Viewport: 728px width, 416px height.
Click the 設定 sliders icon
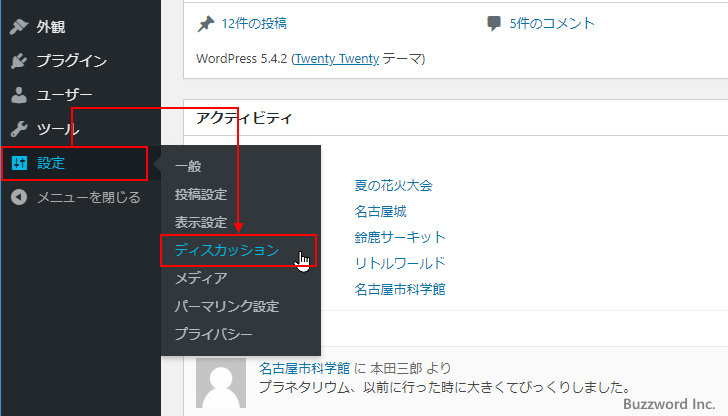19,163
